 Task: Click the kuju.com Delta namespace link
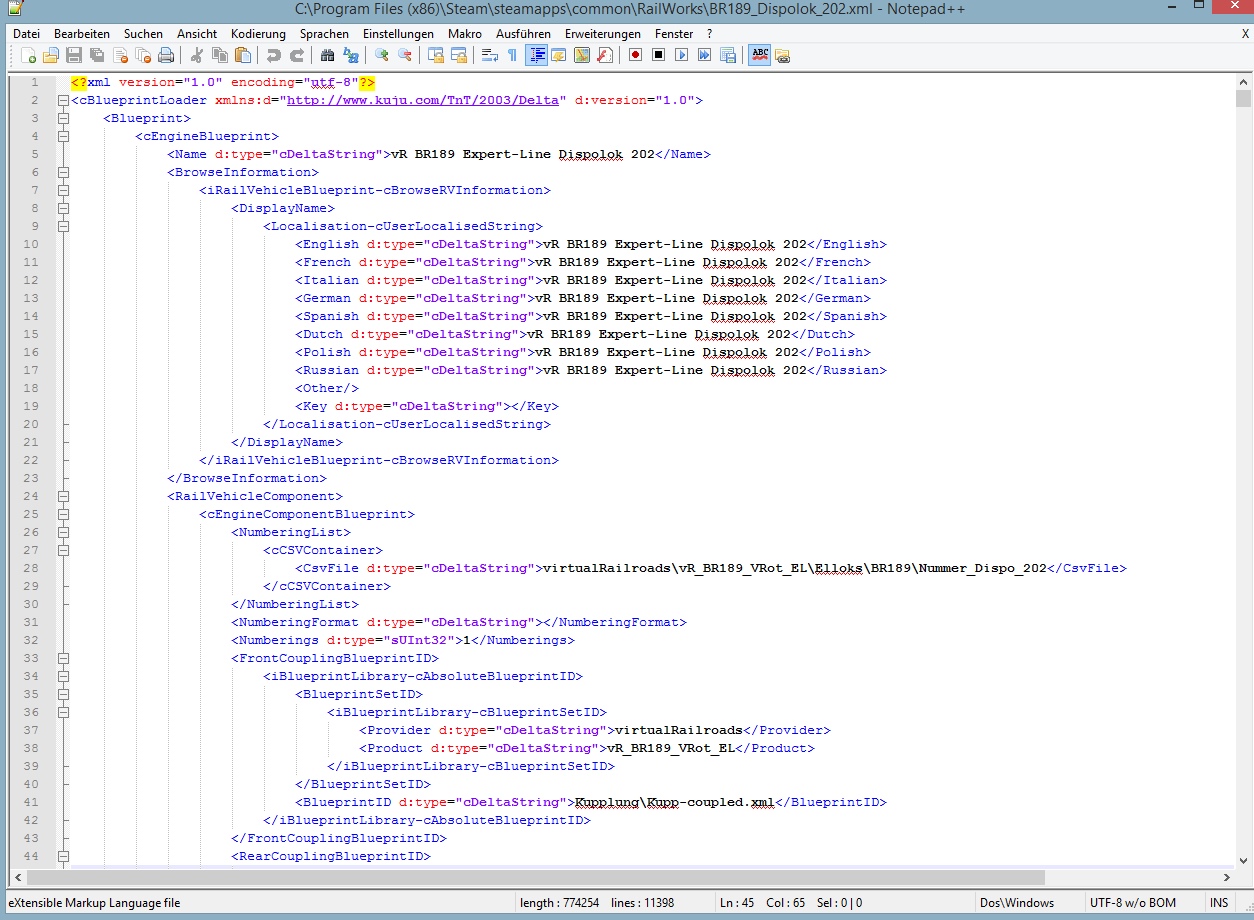point(426,100)
